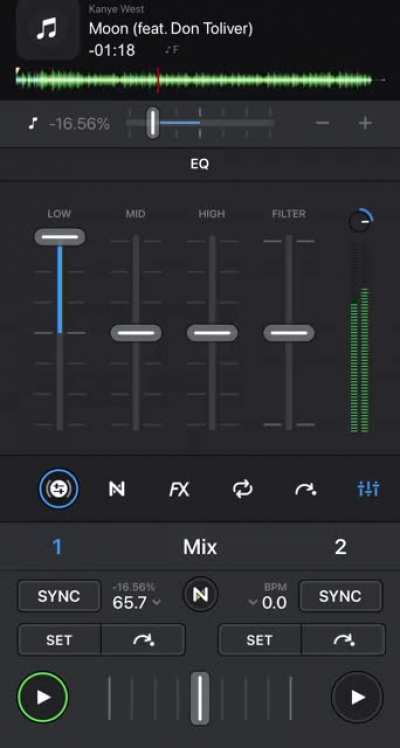The image size is (400, 748).
Task: Click the music note album artwork
Action: [47, 29]
